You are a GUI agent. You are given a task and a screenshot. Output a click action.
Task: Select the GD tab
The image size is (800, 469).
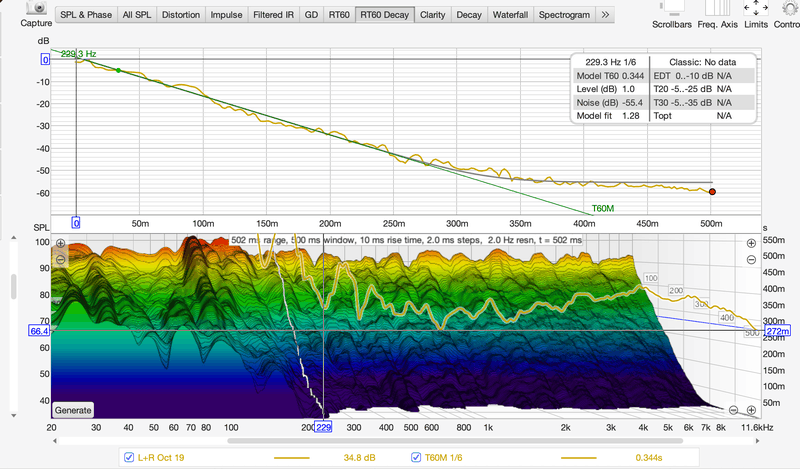coord(311,15)
